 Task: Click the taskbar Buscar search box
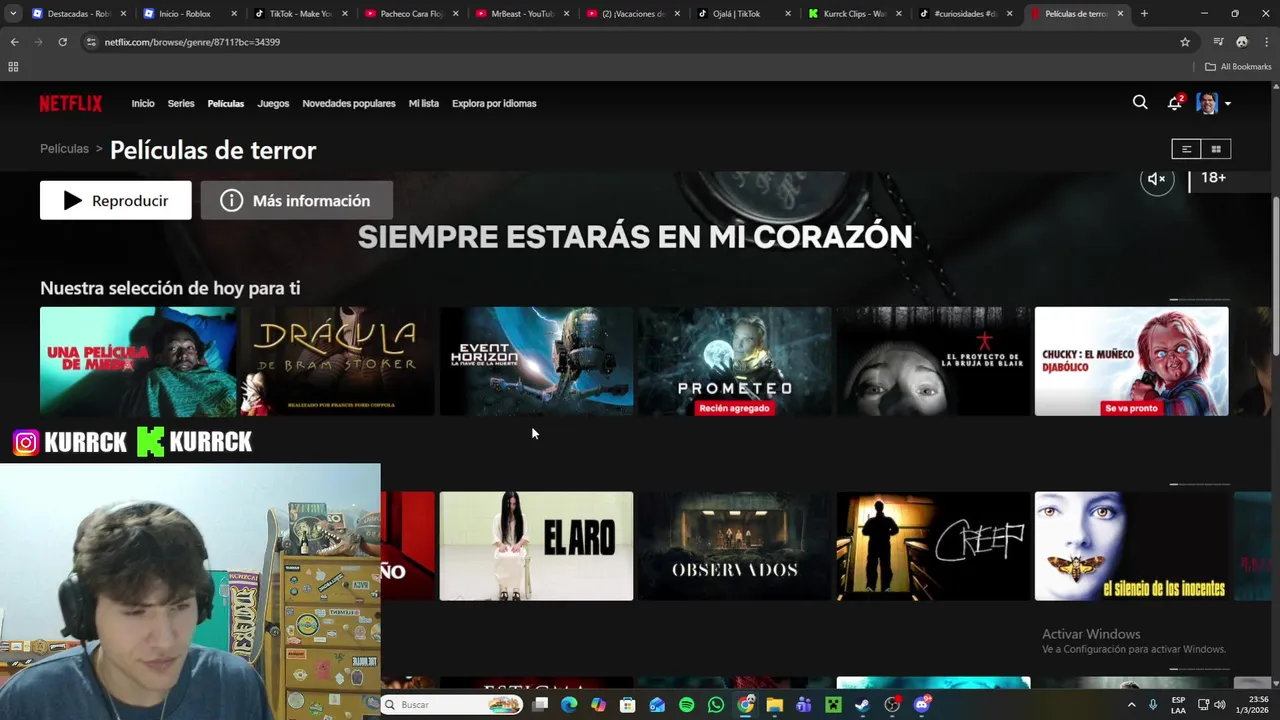pyautogui.click(x=453, y=705)
